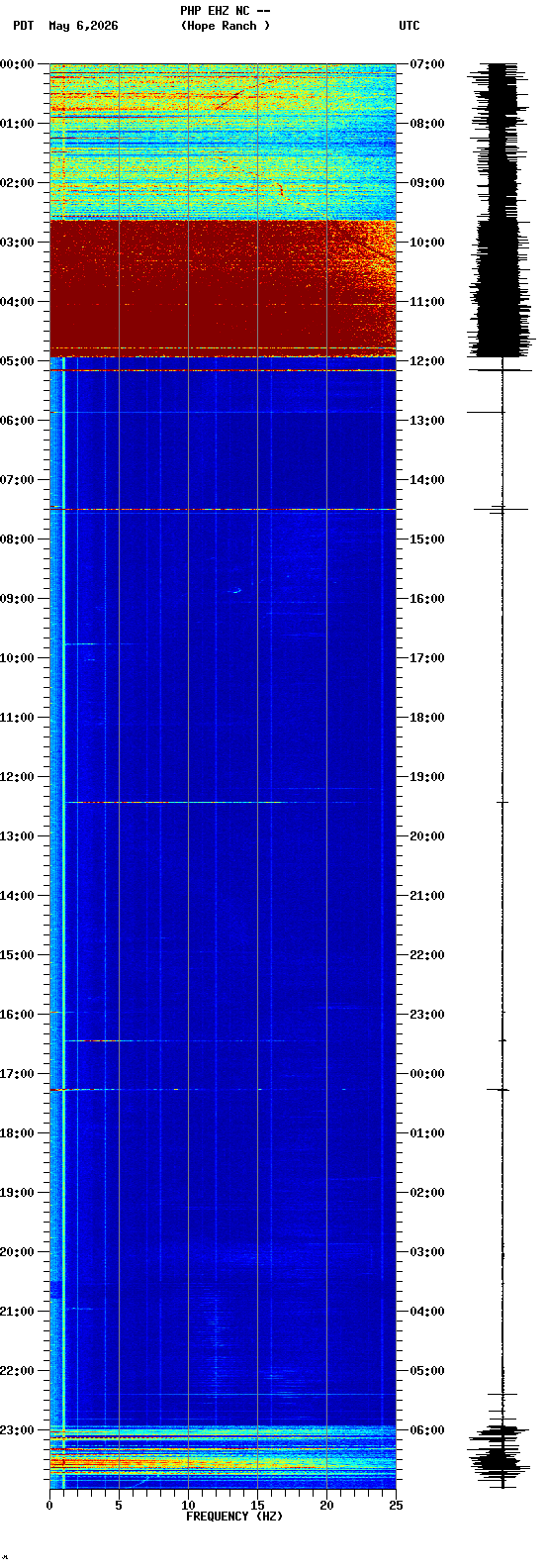546x1568 pixels.
Task: Click the 05:00 PDT time label
Action: pos(17,361)
